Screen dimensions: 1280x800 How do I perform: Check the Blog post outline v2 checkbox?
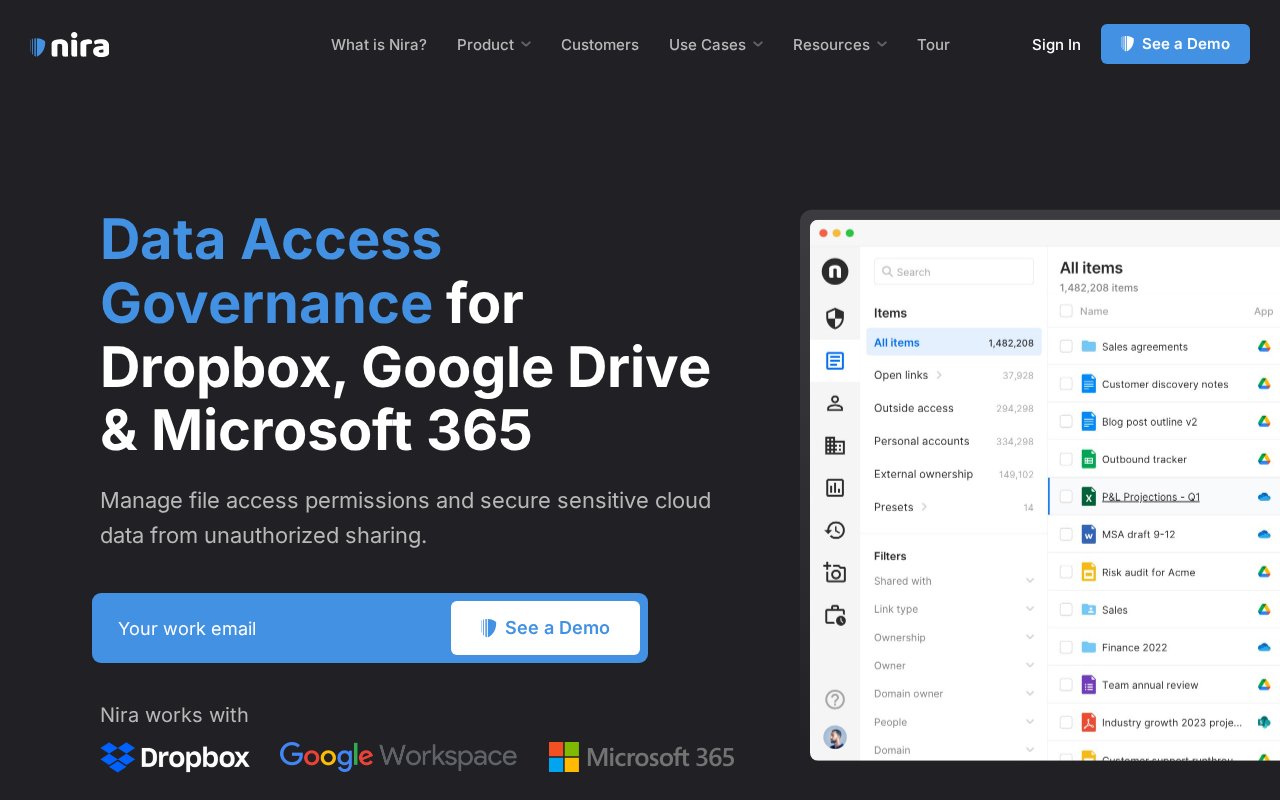1066,421
